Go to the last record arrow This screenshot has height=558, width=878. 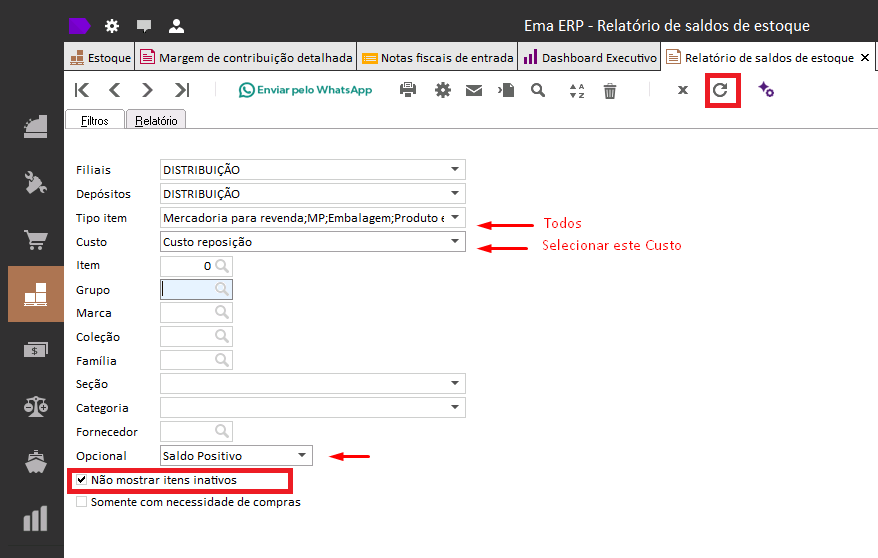pyautogui.click(x=181, y=90)
